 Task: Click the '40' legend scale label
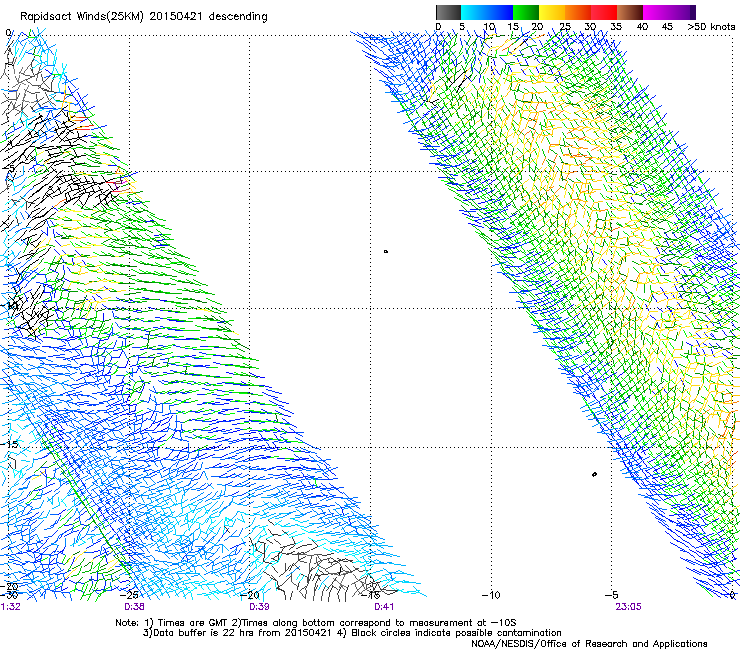coord(642,27)
